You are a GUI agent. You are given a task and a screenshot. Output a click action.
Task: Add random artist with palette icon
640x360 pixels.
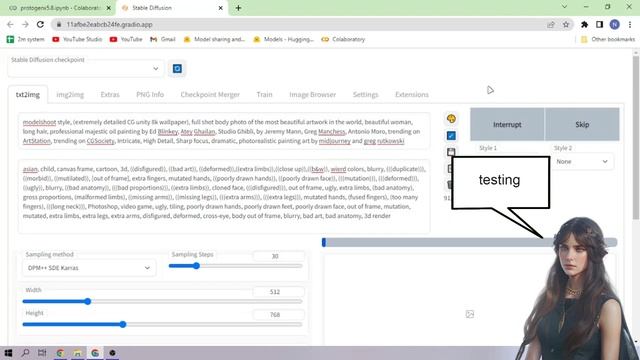pos(451,119)
